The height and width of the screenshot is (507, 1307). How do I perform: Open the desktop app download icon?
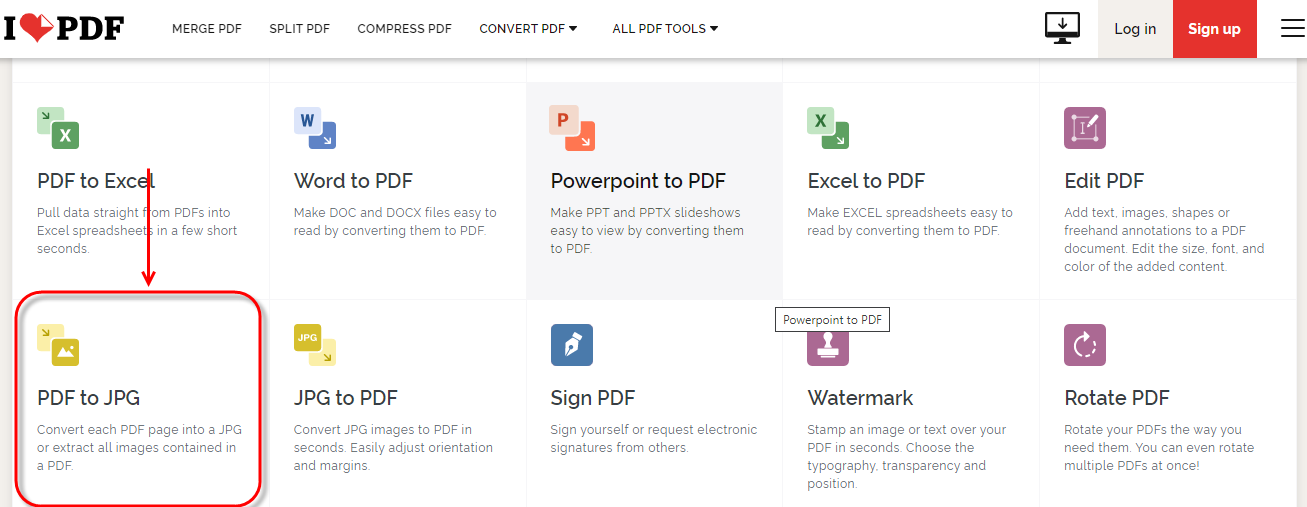pos(1062,28)
